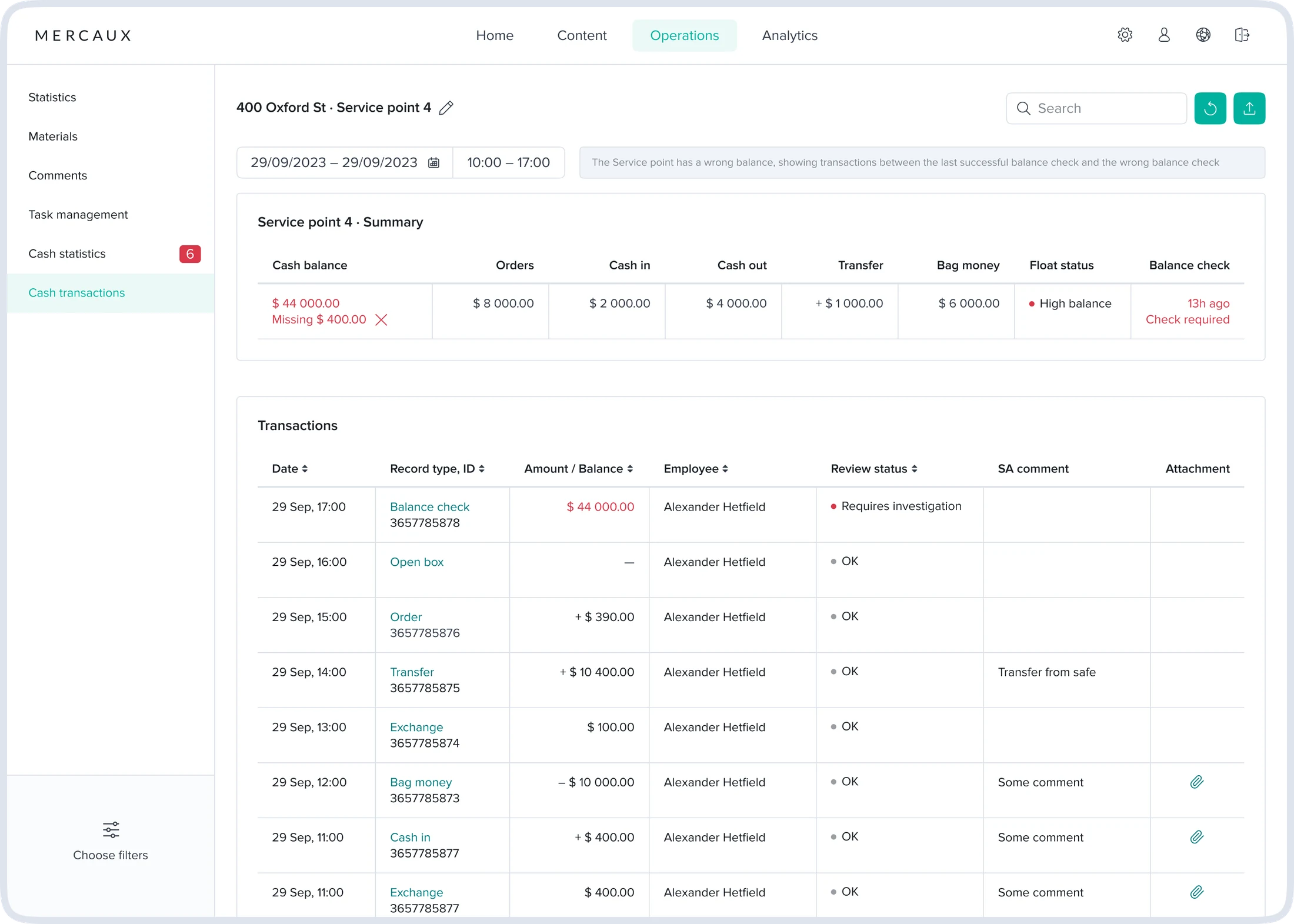Open attachment for Cash in transaction
1294x924 pixels.
tap(1196, 837)
